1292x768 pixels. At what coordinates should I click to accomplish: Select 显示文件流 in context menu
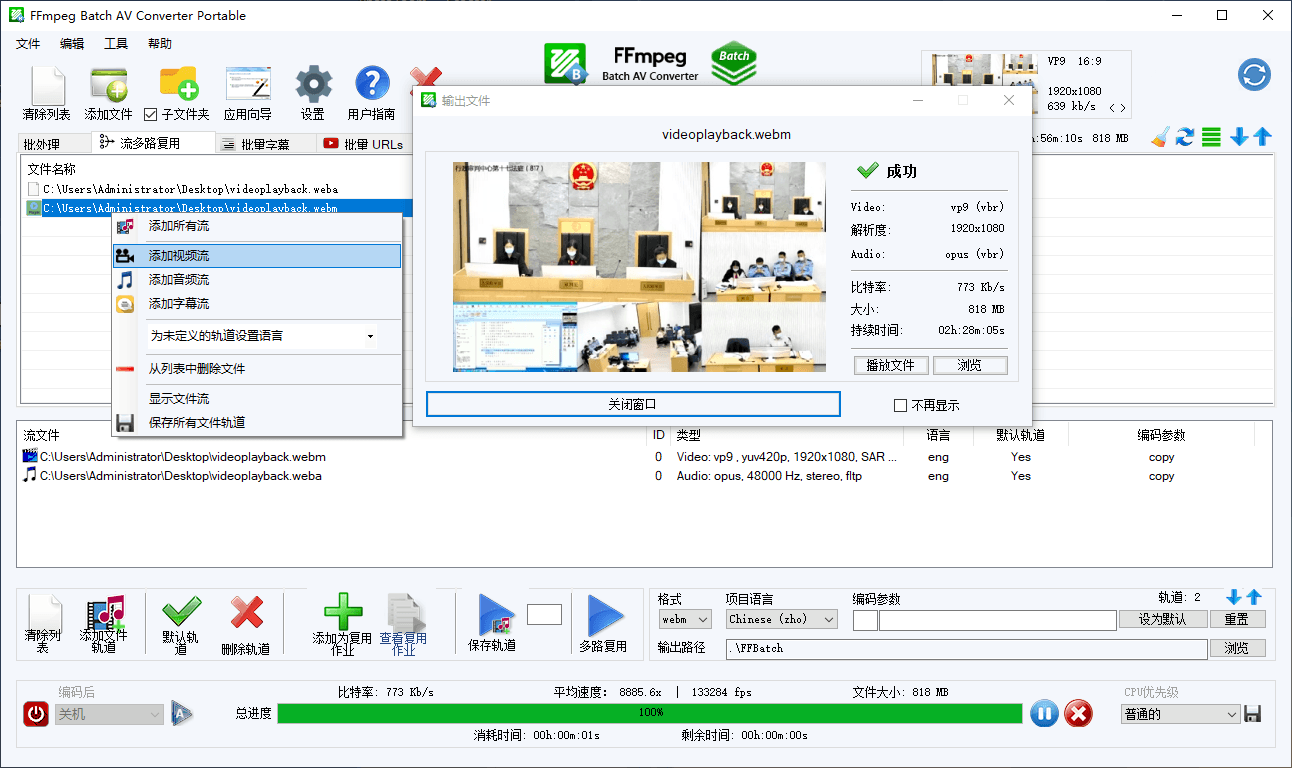click(x=257, y=399)
